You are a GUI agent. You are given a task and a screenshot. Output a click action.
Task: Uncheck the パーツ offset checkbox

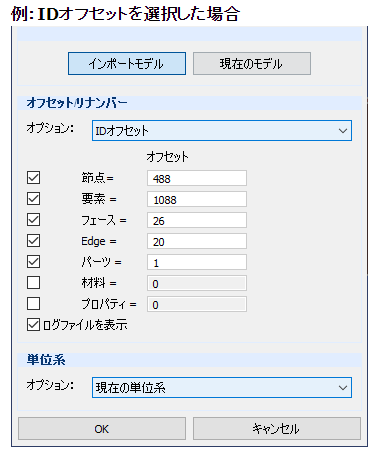[x=33, y=262]
